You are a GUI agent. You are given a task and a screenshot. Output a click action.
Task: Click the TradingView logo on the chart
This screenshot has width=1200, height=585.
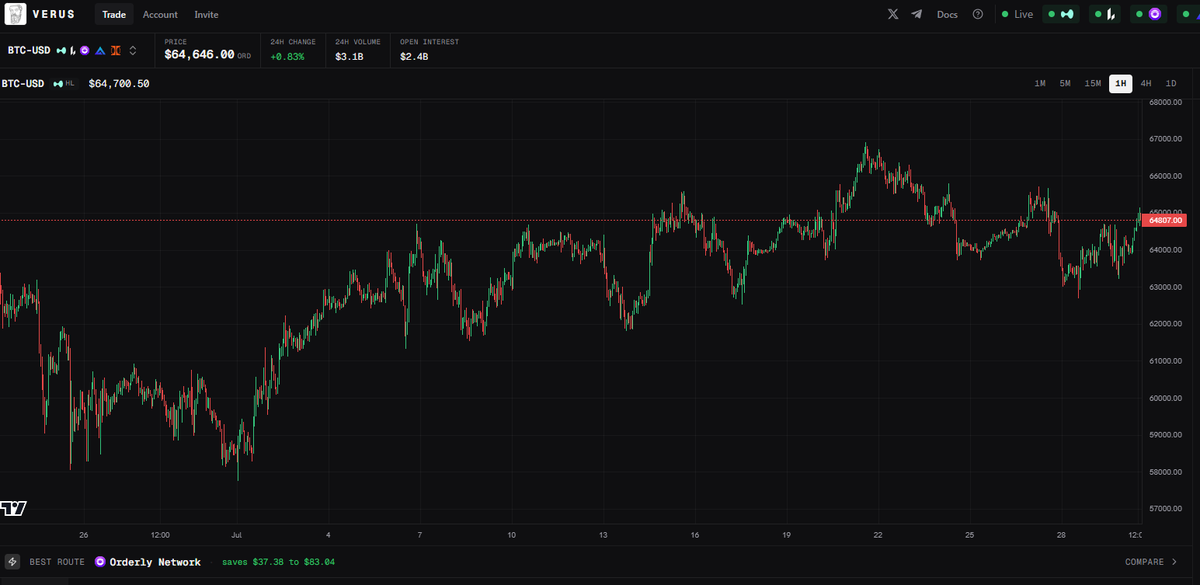[x=13, y=508]
